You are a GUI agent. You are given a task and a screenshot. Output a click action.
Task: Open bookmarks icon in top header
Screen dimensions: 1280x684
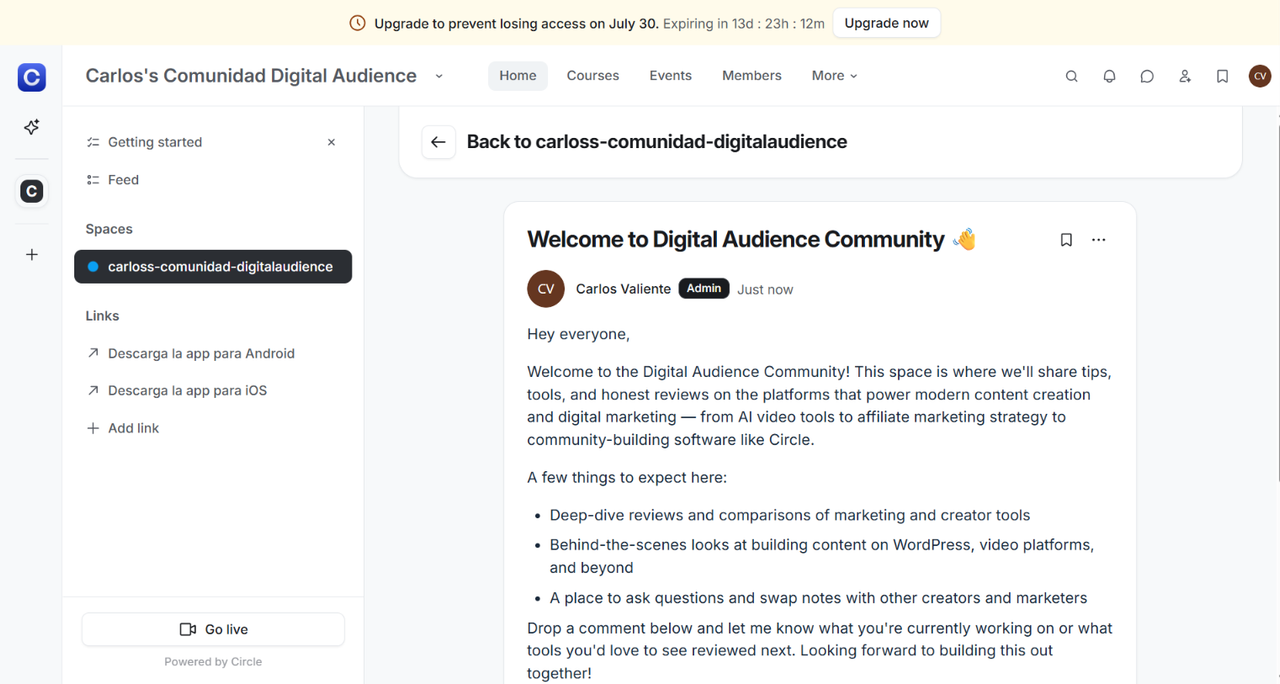[1222, 76]
